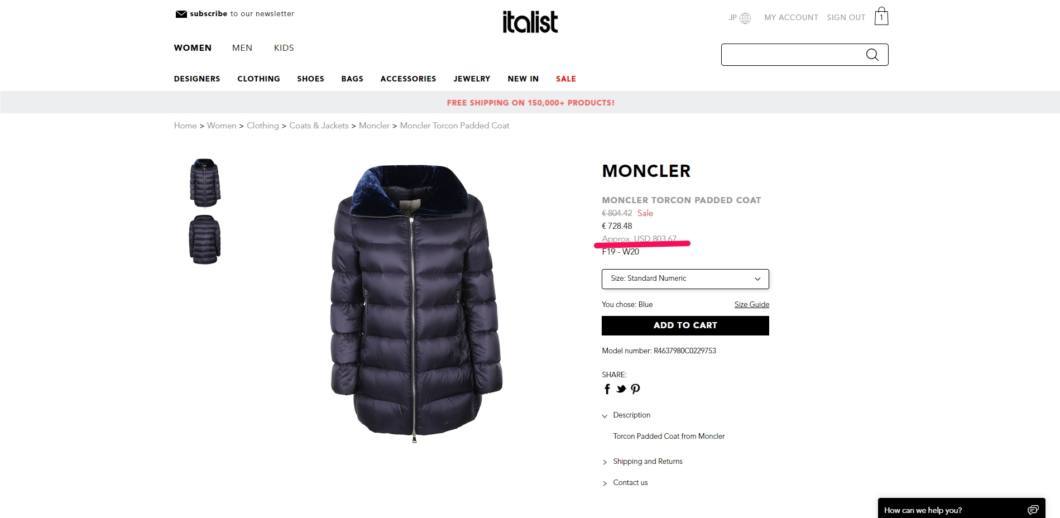
Task: Share on Facebook icon
Action: [x=607, y=389]
